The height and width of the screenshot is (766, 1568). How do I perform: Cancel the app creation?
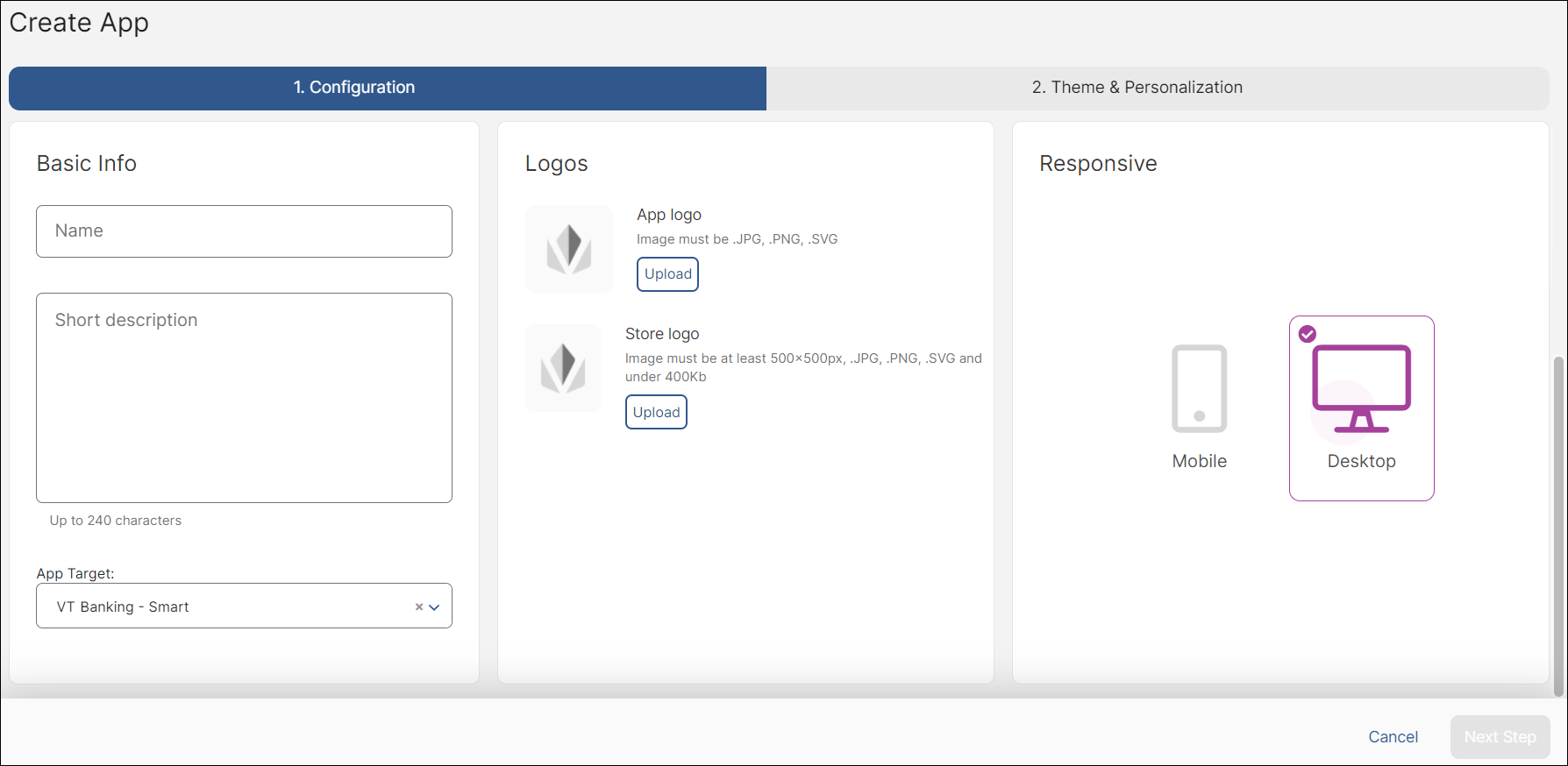(1393, 737)
